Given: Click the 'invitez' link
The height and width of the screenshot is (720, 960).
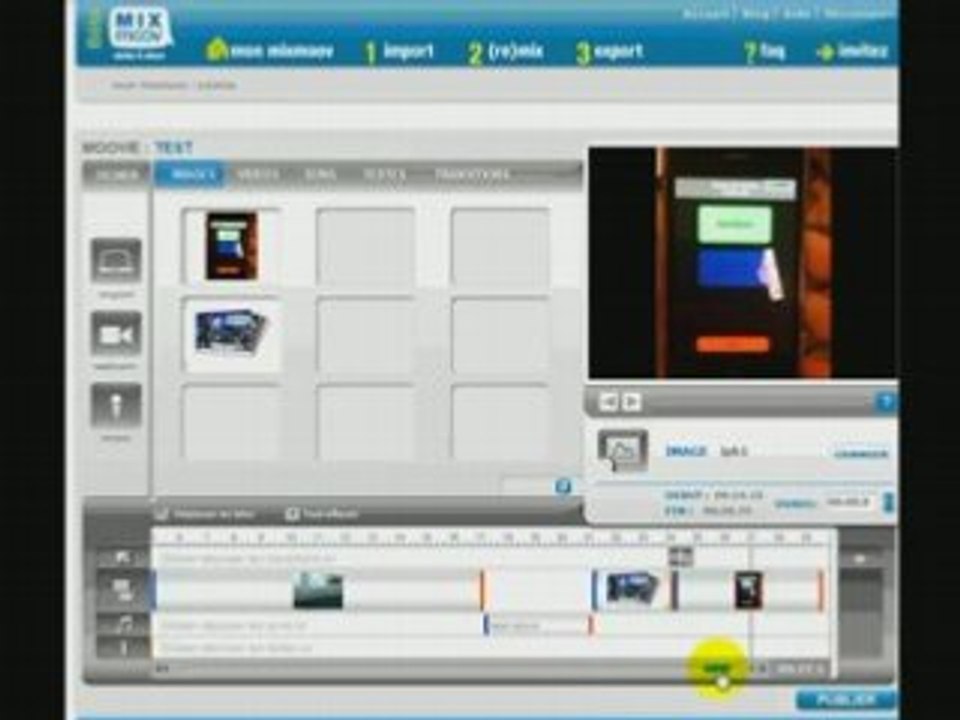Looking at the screenshot, I should [852, 51].
